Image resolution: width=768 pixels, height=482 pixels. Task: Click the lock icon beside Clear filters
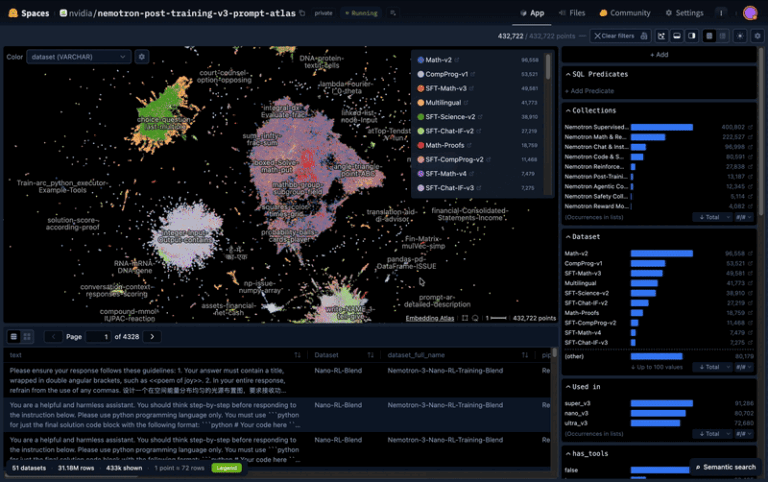(x=644, y=36)
